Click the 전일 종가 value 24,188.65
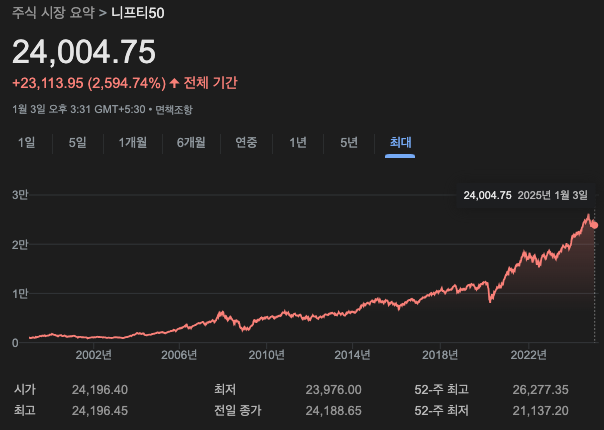Image resolution: width=604 pixels, height=430 pixels. coord(334,410)
